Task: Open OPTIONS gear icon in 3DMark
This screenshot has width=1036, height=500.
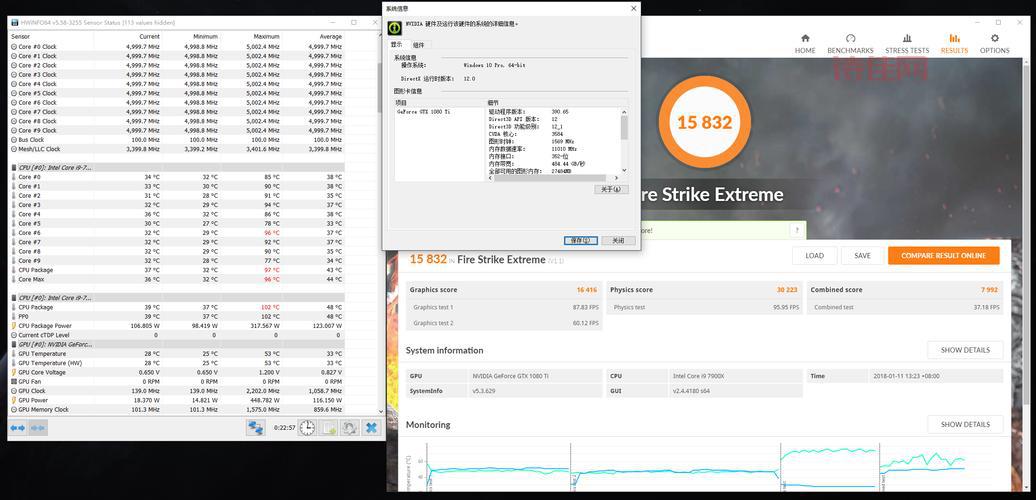Action: (x=994, y=38)
